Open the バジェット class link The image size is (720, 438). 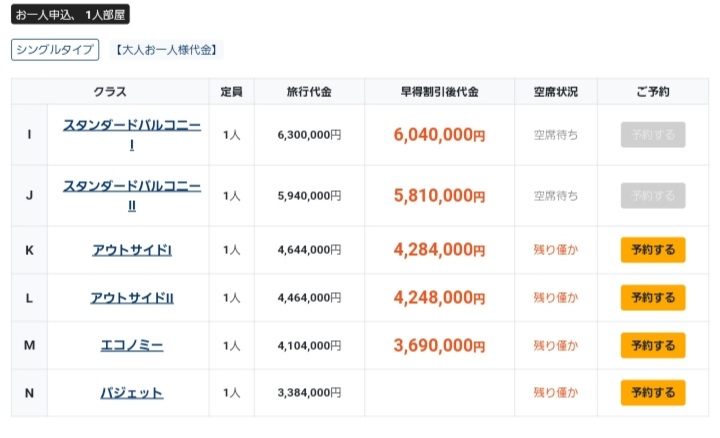pyautogui.click(x=132, y=393)
